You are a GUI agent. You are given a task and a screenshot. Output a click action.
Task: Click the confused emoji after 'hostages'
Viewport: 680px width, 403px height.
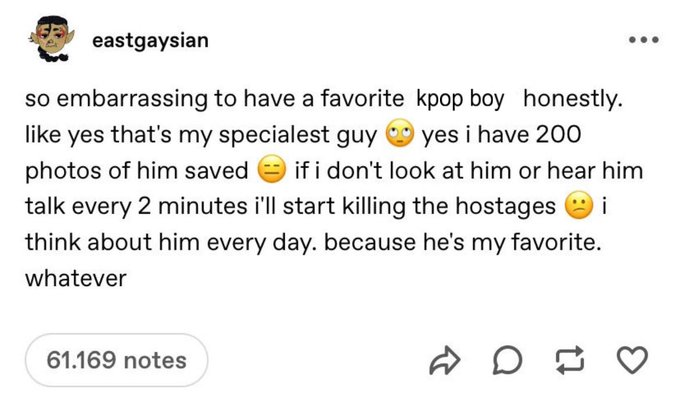(576, 207)
